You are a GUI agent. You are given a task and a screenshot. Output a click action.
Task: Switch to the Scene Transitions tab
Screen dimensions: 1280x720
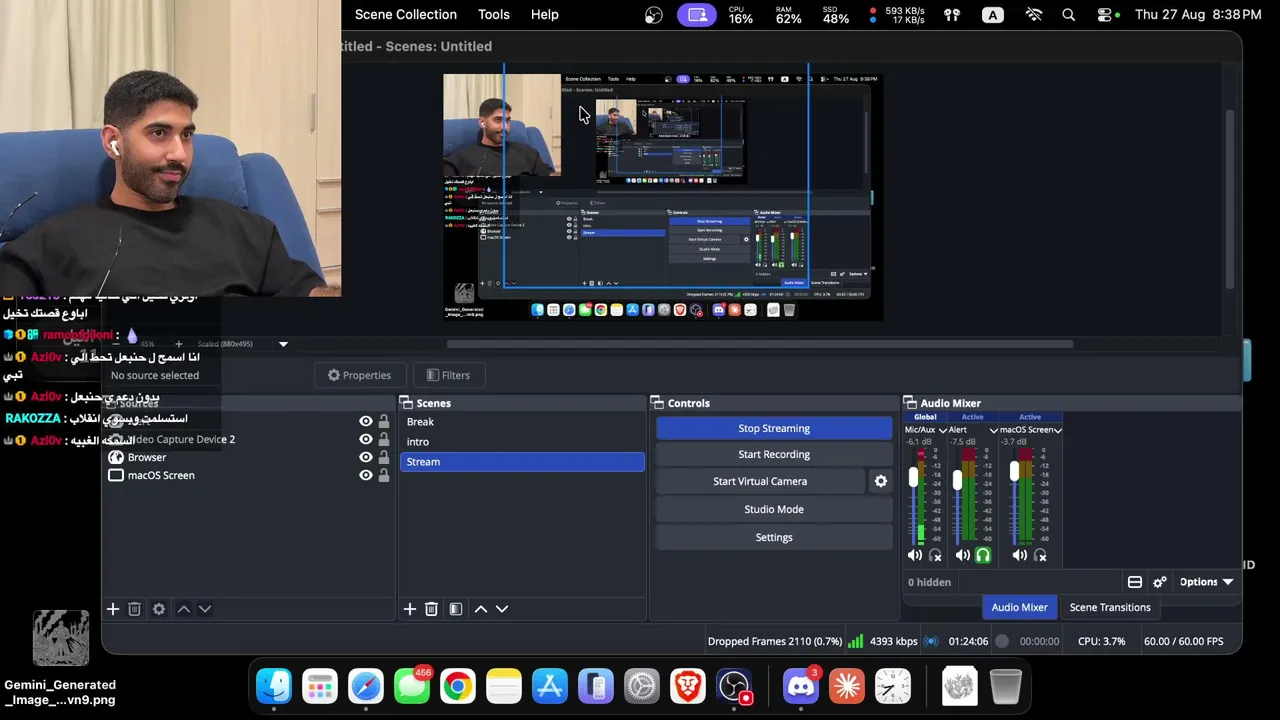point(1110,607)
